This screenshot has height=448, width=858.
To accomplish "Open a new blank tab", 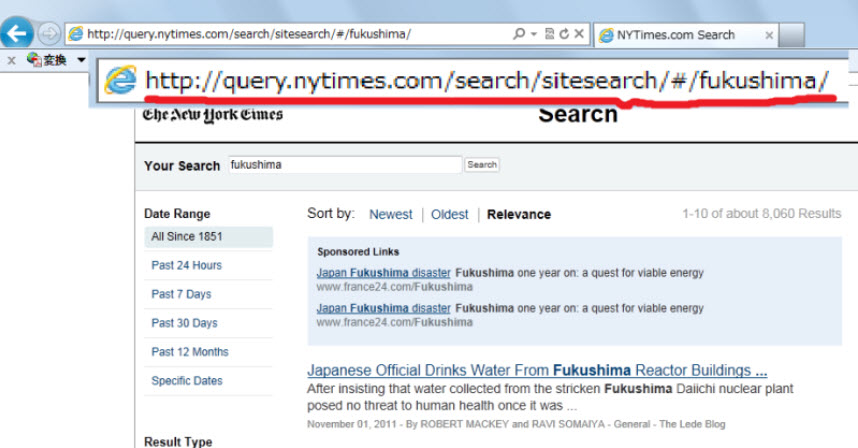I will tap(791, 35).
